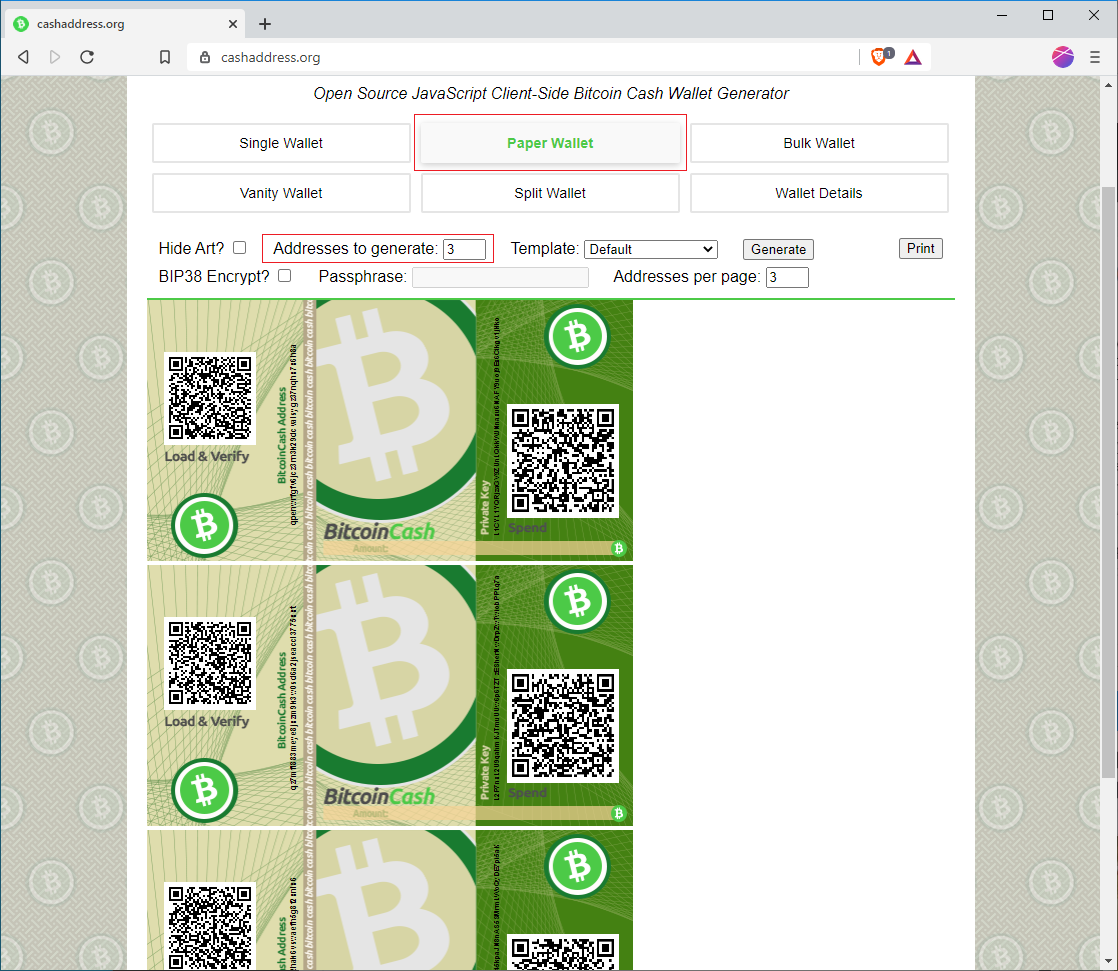Viewport: 1118px width, 971px height.
Task: Click the scrollbar down arrow
Action: tap(1108, 961)
